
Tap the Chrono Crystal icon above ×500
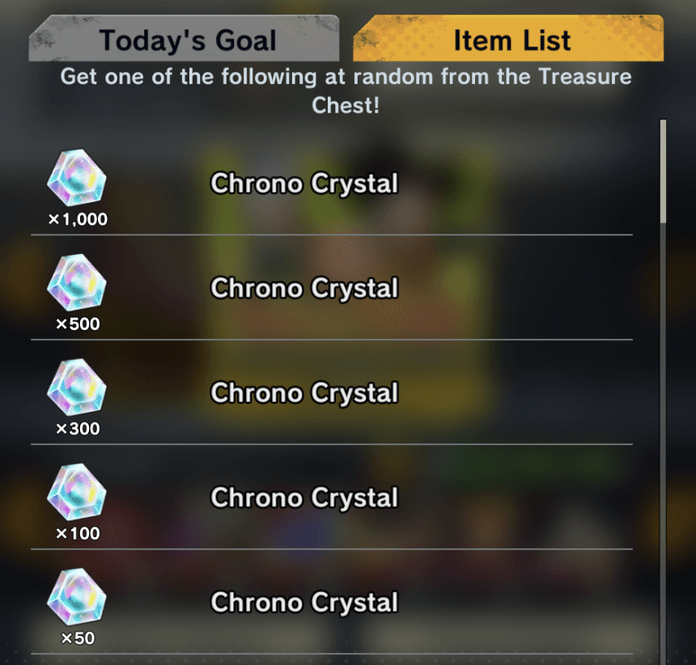tap(77, 287)
